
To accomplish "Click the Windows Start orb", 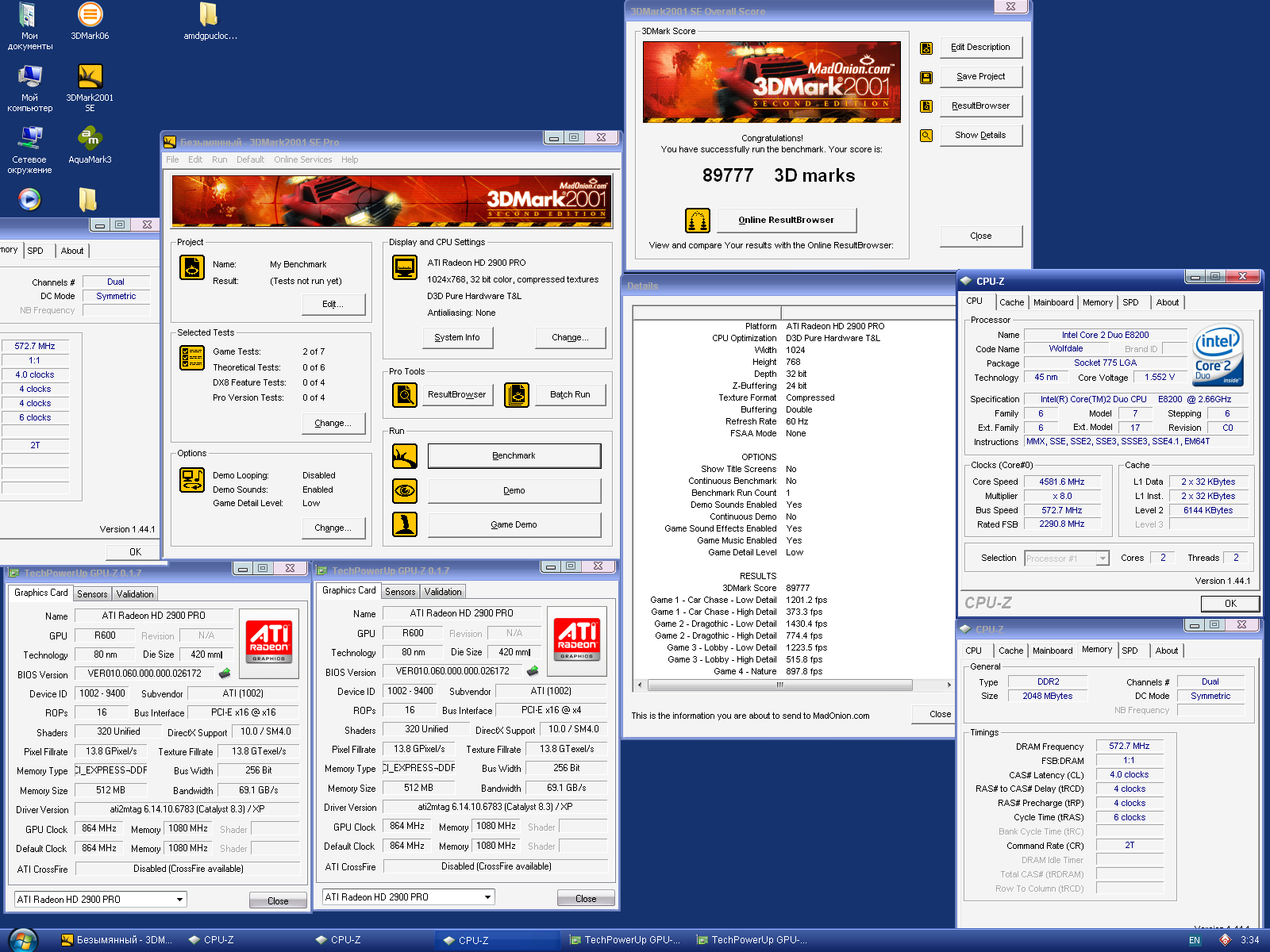I will pos(23,941).
